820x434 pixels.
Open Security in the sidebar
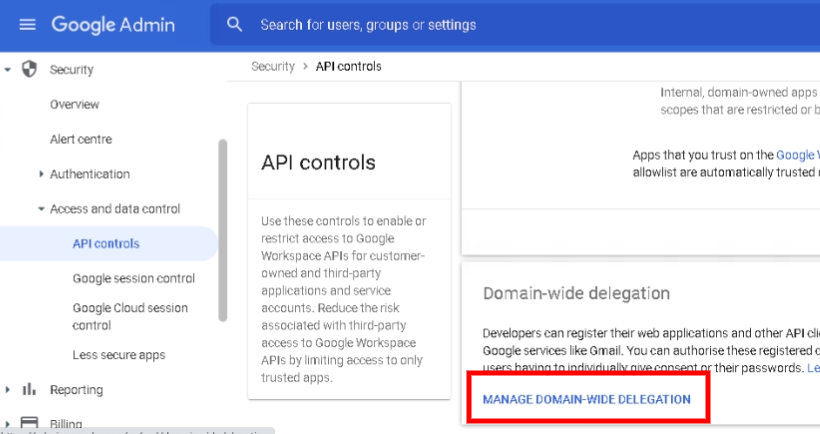click(72, 70)
